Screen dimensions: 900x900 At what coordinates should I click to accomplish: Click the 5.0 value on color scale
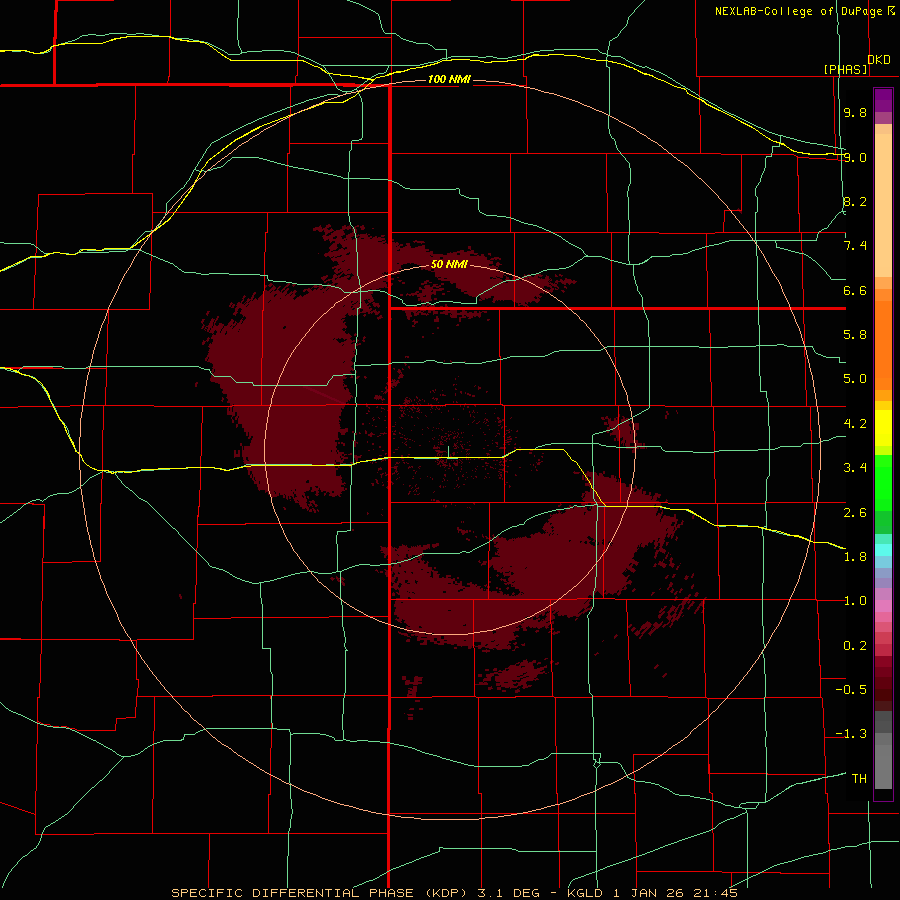tap(855, 379)
